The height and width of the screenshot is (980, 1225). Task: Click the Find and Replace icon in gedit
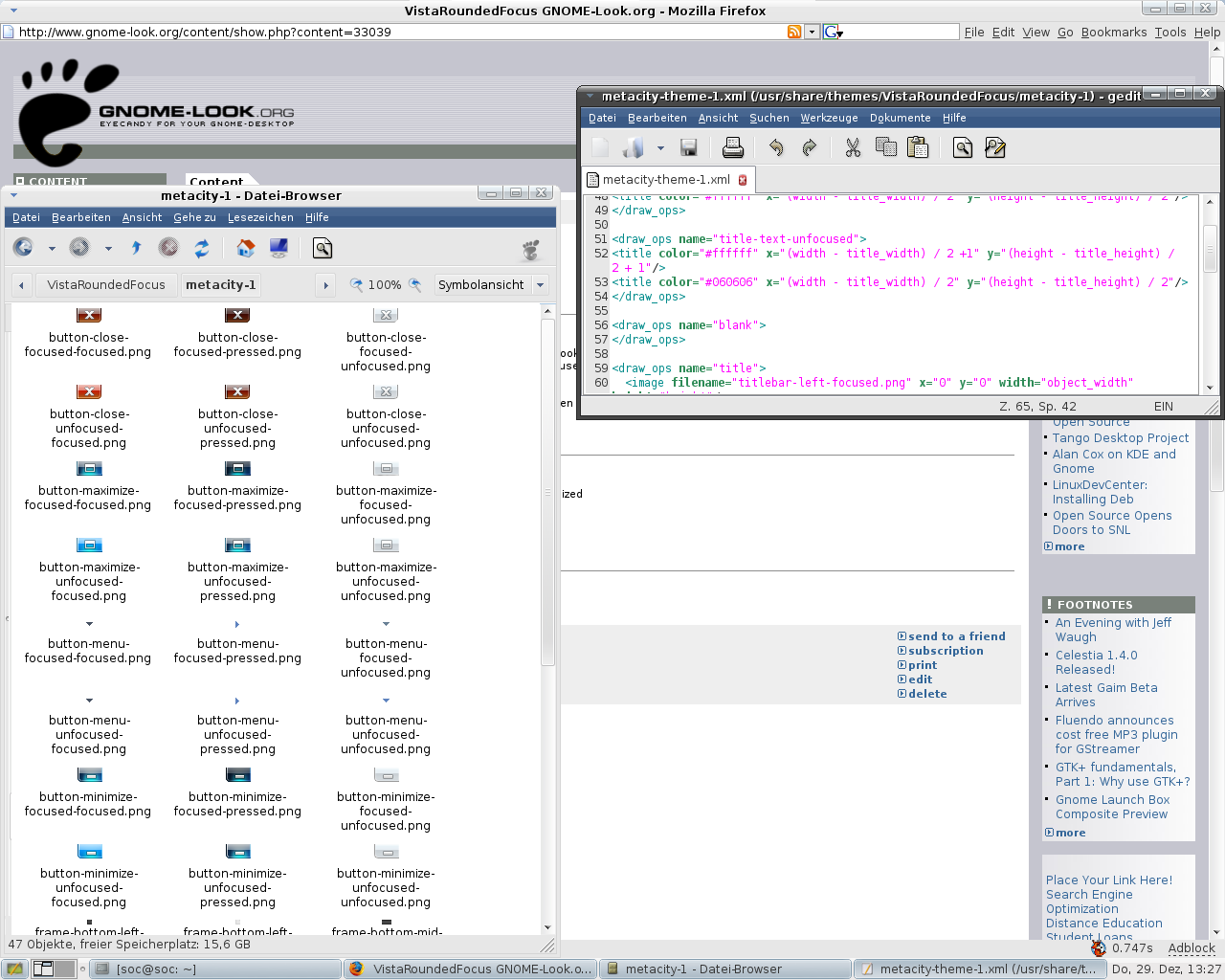tap(995, 147)
